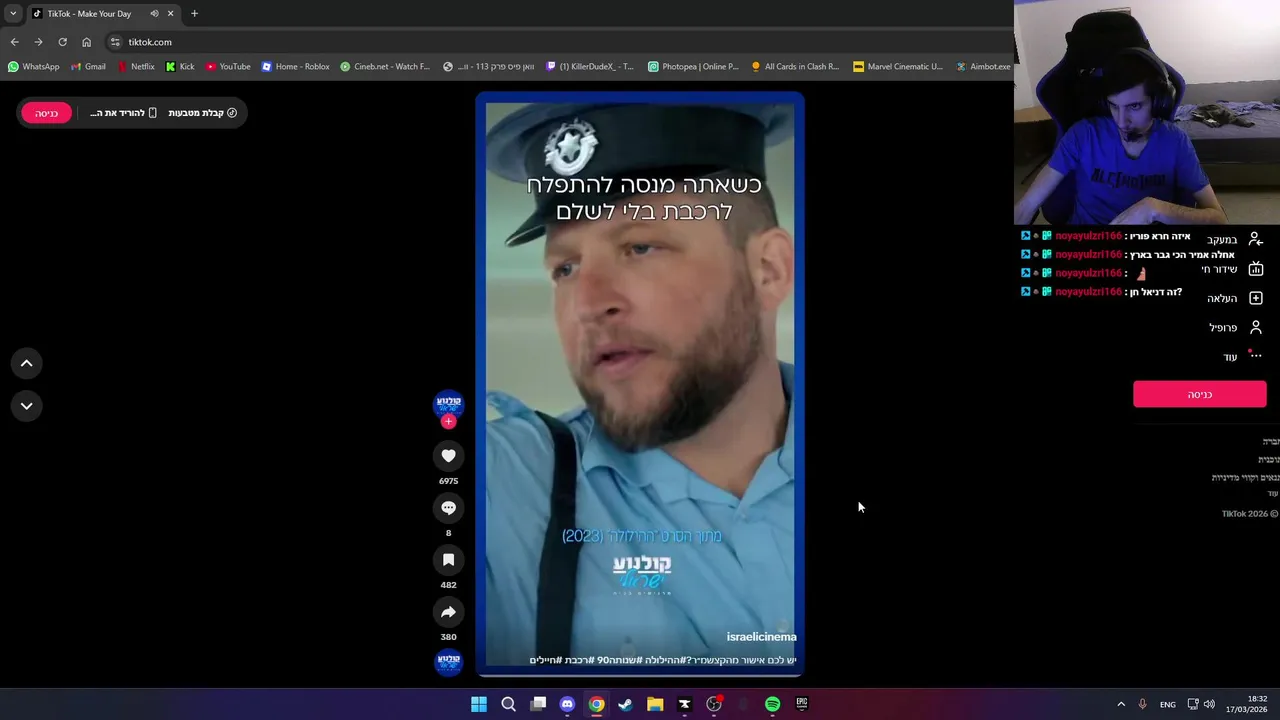Open Windows taskbar search
This screenshot has width=1280, height=720.
pos(508,704)
